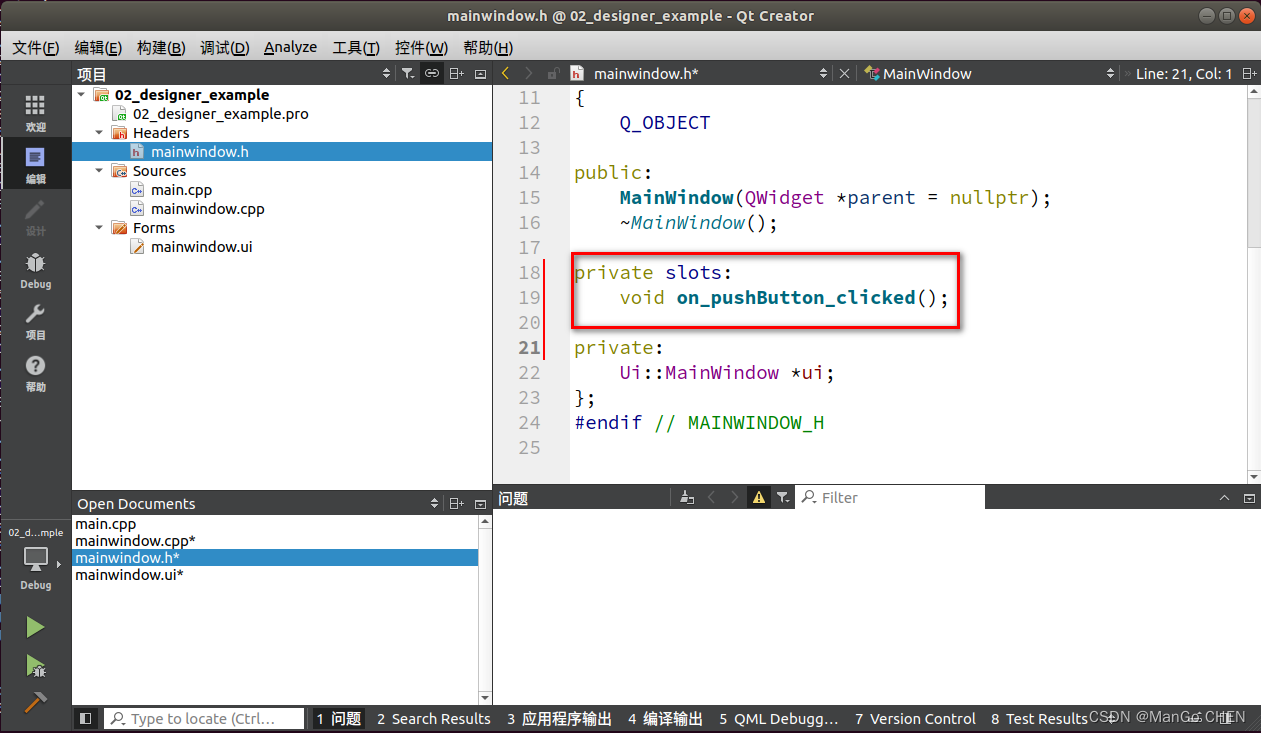Viewport: 1261px width, 733px height.
Task: Close the Open Documents panel
Action: coord(480,503)
